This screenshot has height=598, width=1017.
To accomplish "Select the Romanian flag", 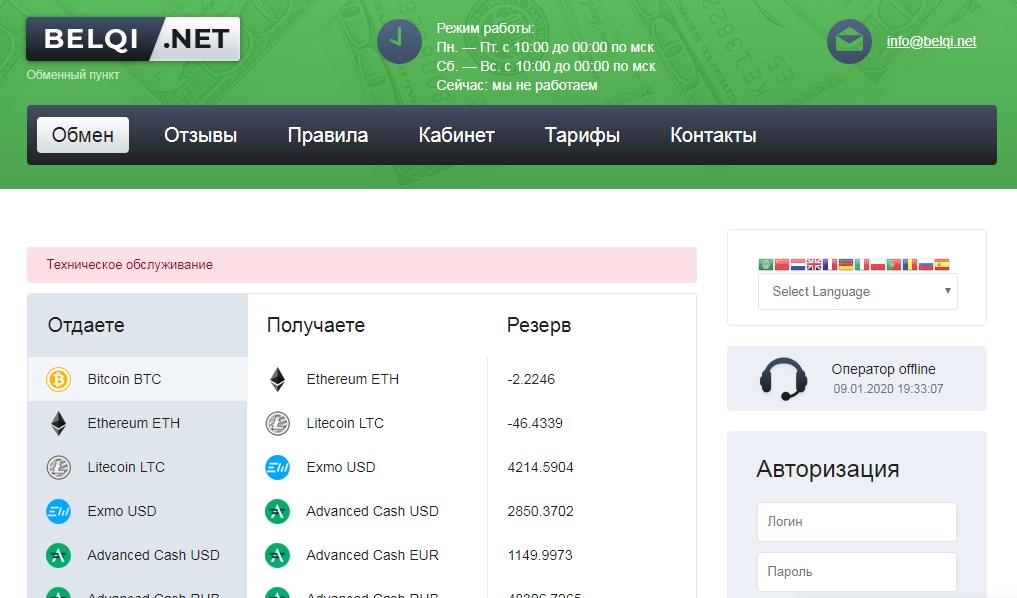I will pyautogui.click(x=910, y=265).
